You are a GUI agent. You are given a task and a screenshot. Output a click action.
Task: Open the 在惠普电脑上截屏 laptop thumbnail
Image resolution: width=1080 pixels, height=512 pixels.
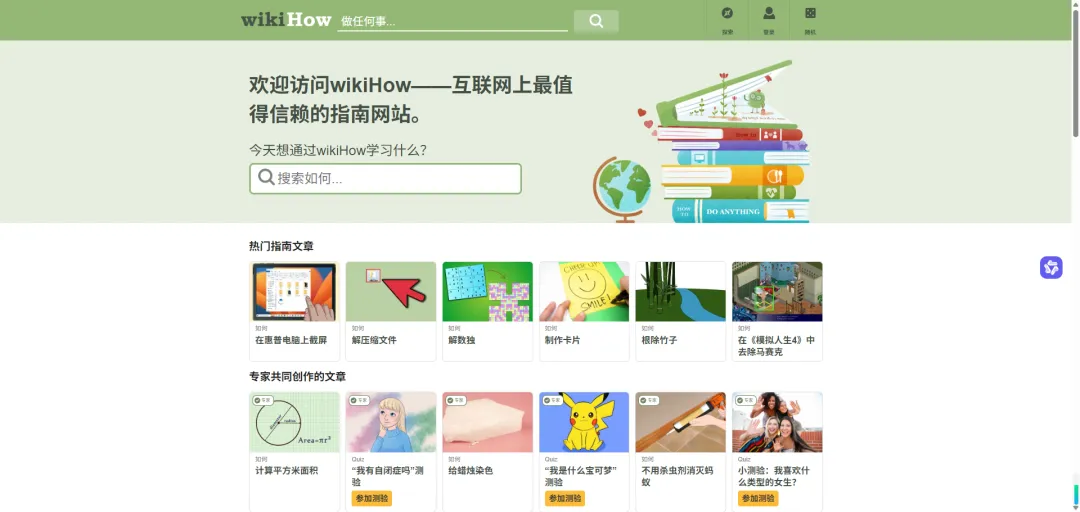tap(295, 291)
